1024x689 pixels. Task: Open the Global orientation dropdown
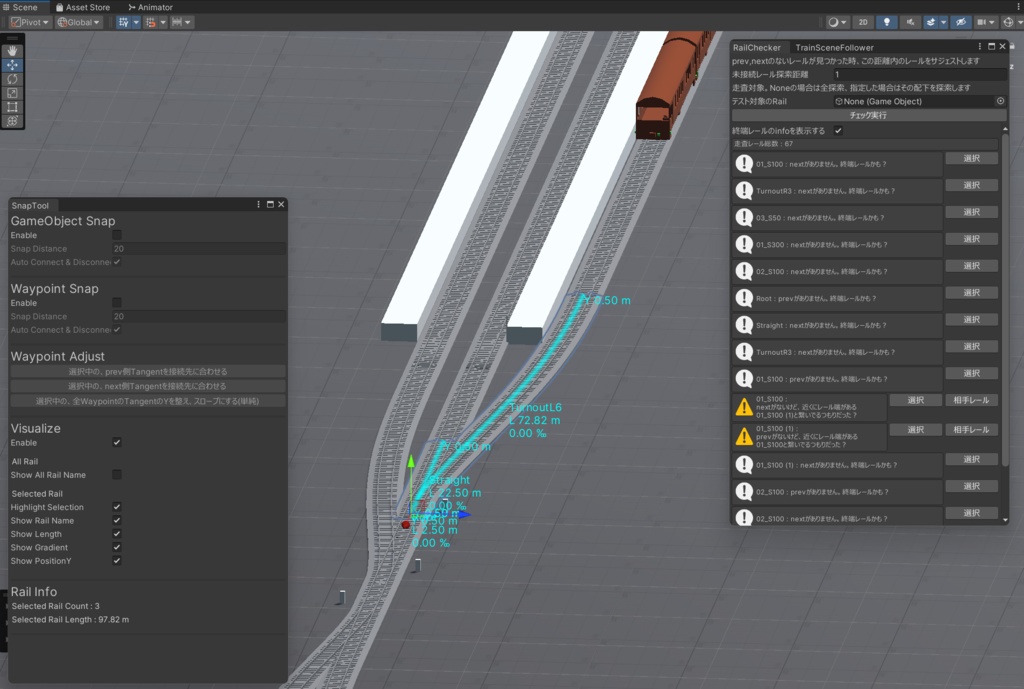coord(78,21)
